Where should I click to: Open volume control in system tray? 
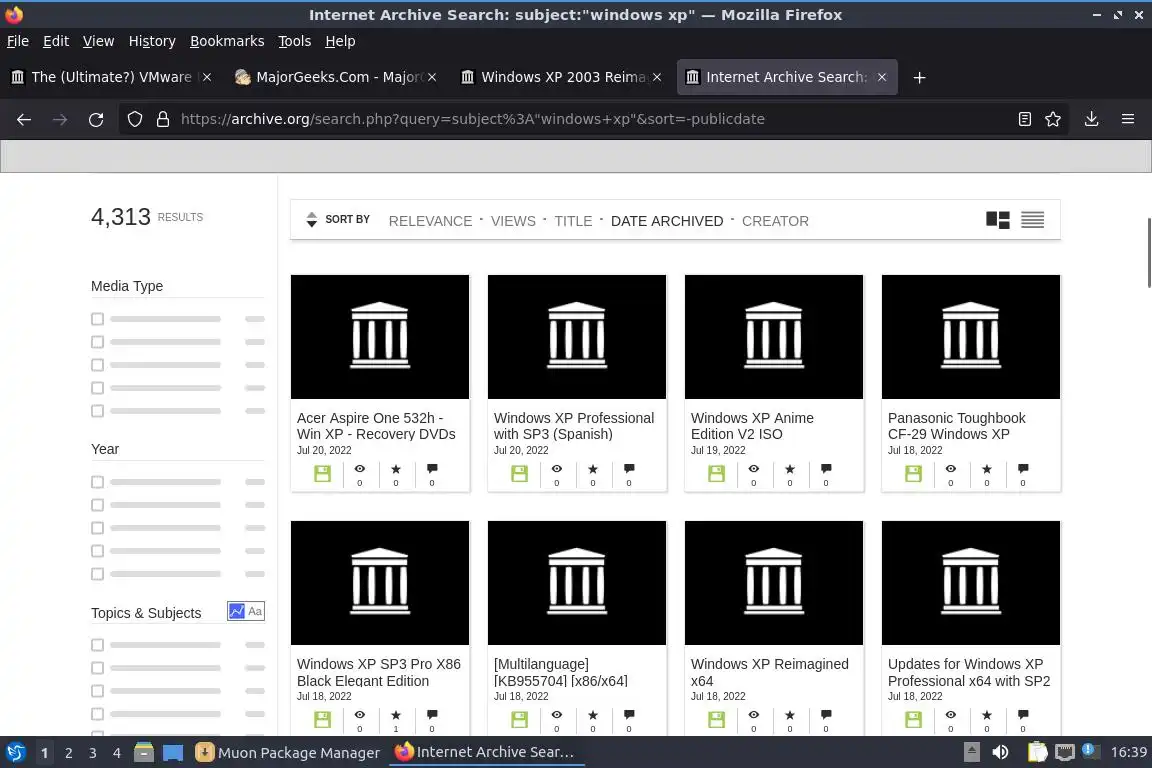pyautogui.click(x=1000, y=753)
